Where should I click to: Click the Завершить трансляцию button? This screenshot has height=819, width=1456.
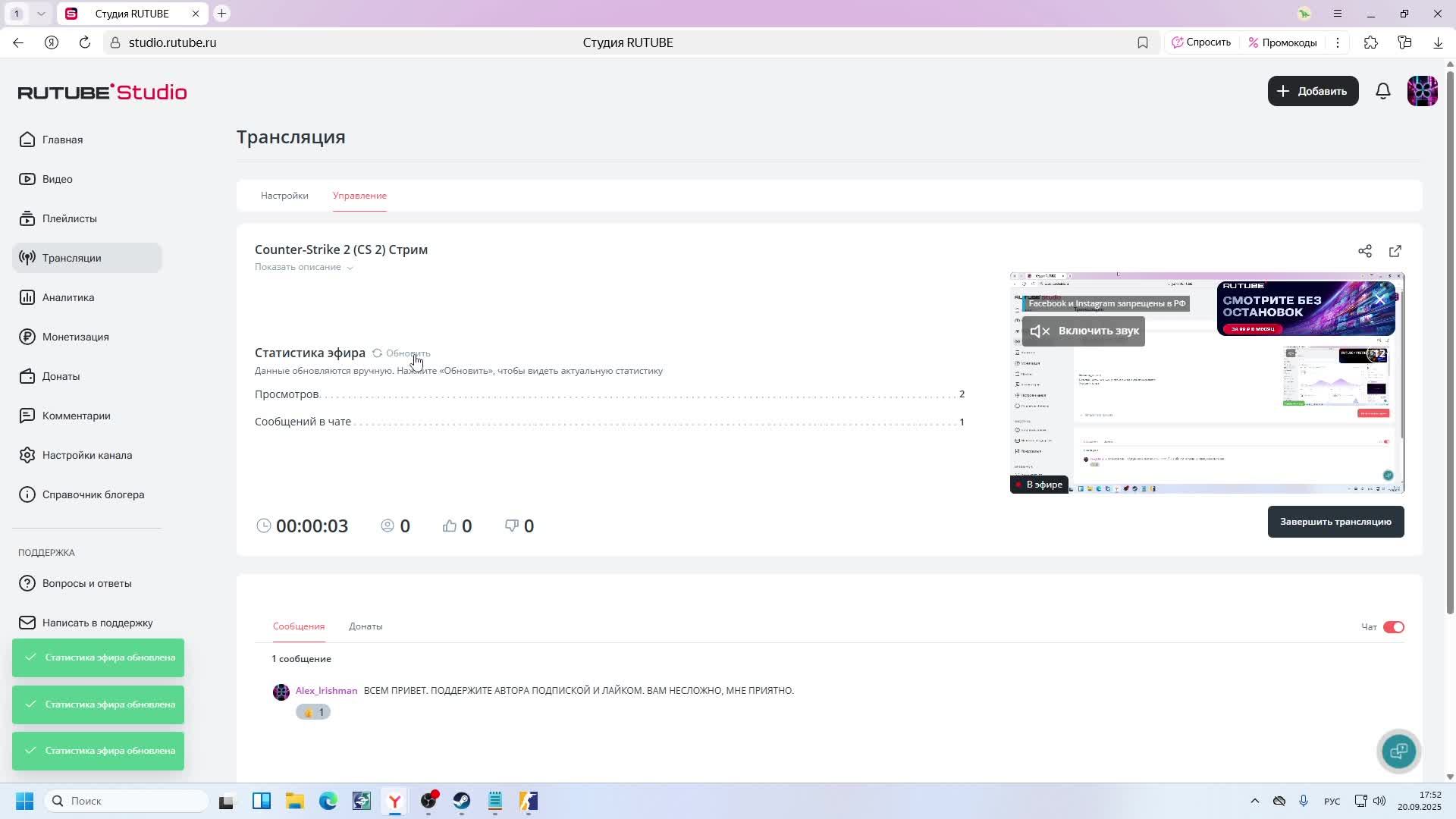[1335, 522]
